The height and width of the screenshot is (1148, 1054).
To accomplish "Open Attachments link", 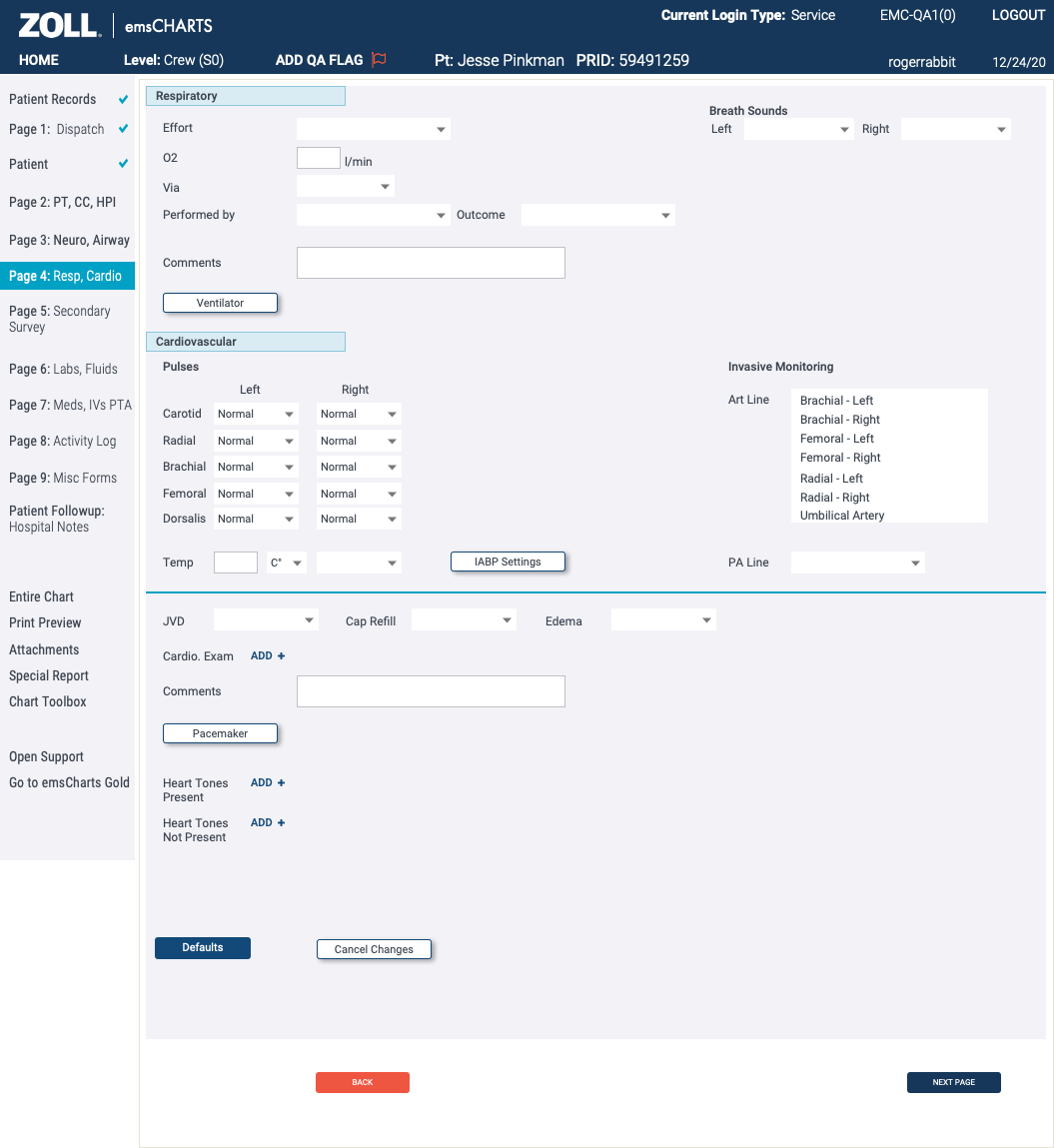I will click(44, 649).
